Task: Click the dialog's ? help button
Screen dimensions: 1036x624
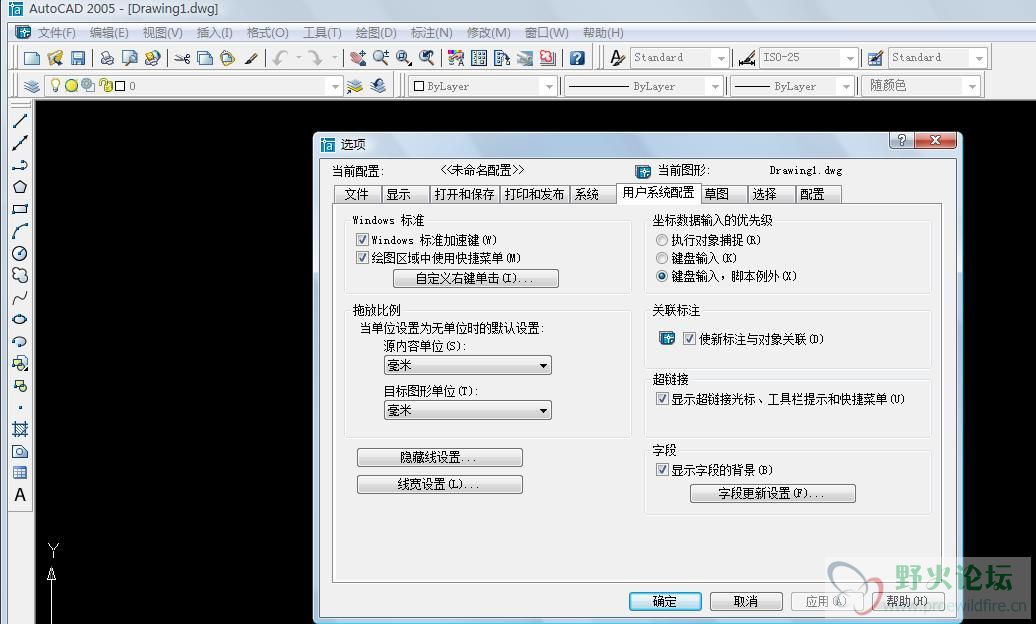Action: [x=902, y=139]
